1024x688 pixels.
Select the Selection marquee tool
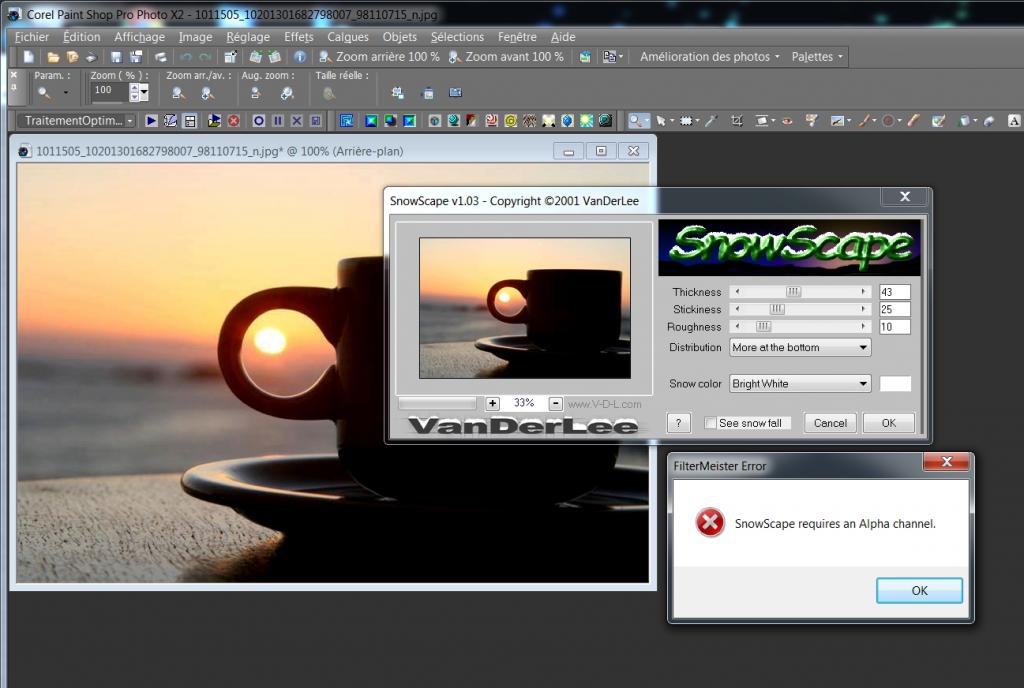pyautogui.click(x=686, y=121)
